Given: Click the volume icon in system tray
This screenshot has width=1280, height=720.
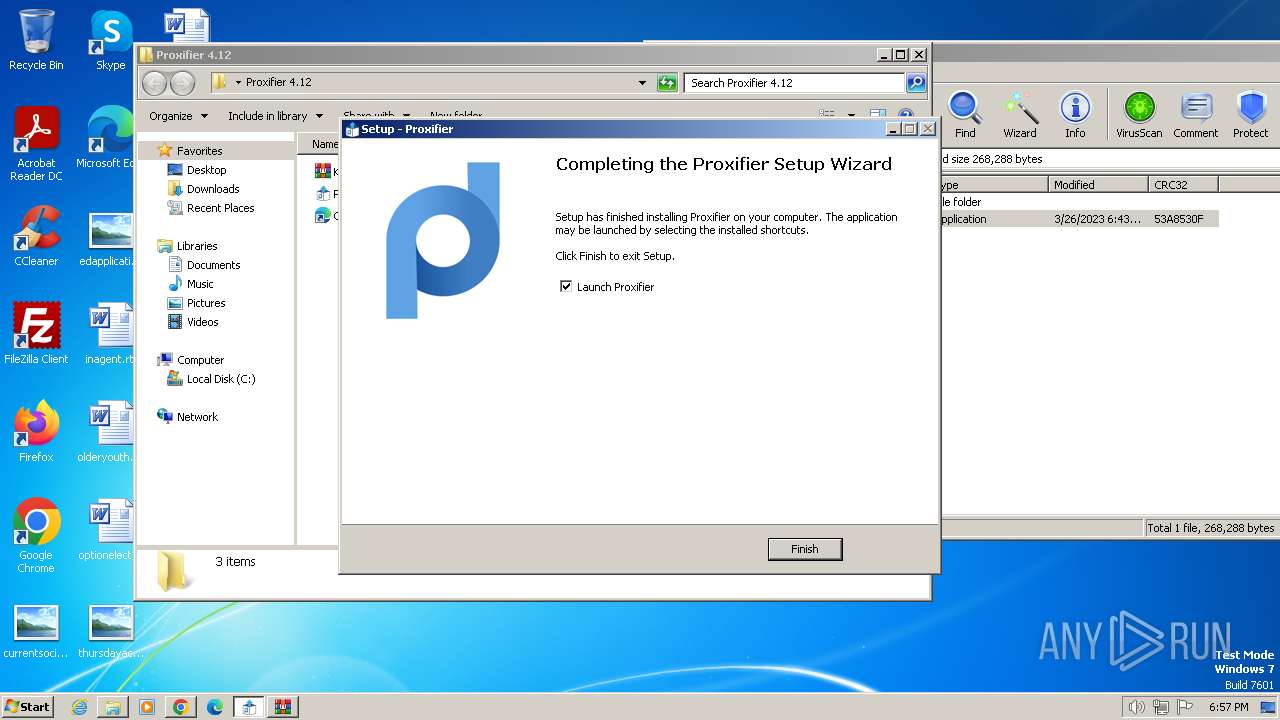Looking at the screenshot, I should tap(1136, 707).
